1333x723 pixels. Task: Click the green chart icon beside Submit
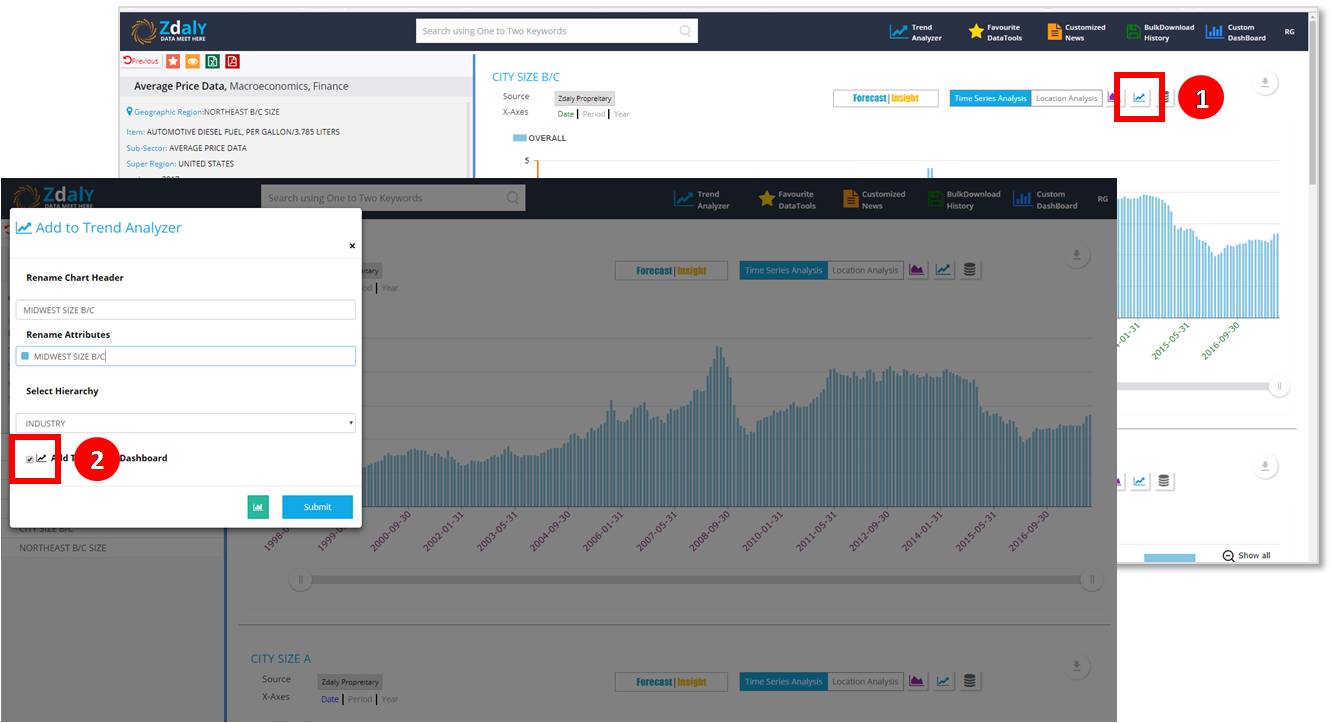[258, 507]
